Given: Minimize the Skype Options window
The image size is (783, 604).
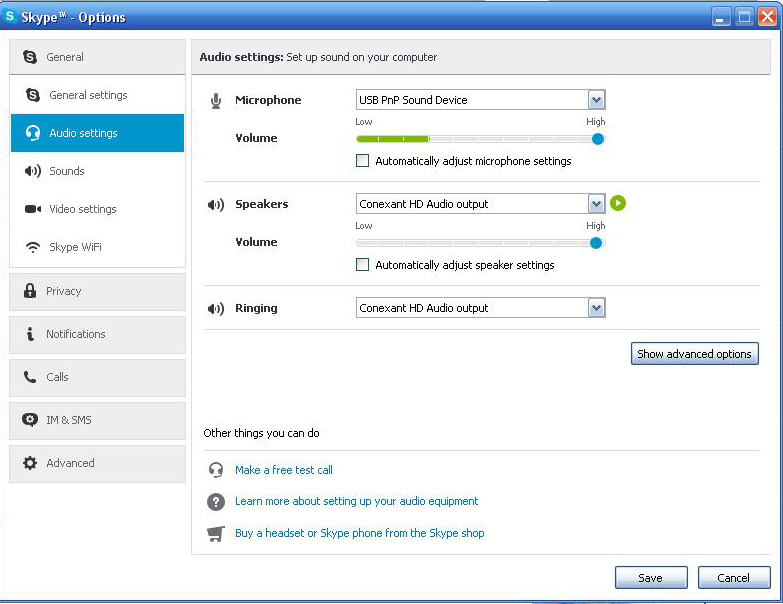Looking at the screenshot, I should 720,17.
